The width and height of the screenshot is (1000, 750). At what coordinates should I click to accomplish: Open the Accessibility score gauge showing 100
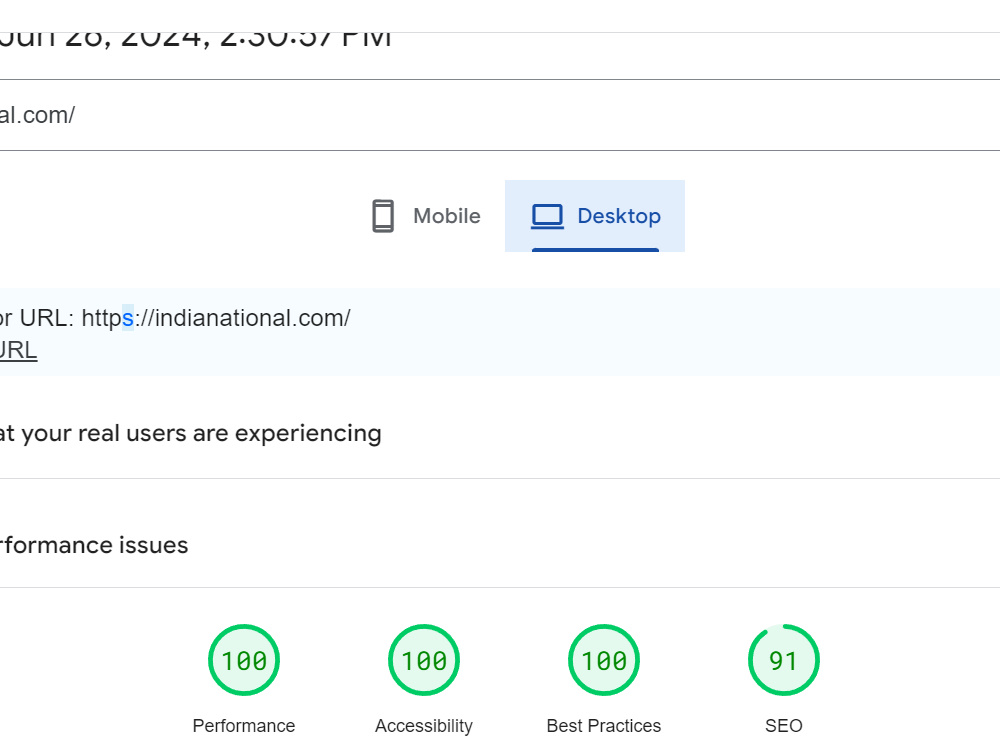424,660
